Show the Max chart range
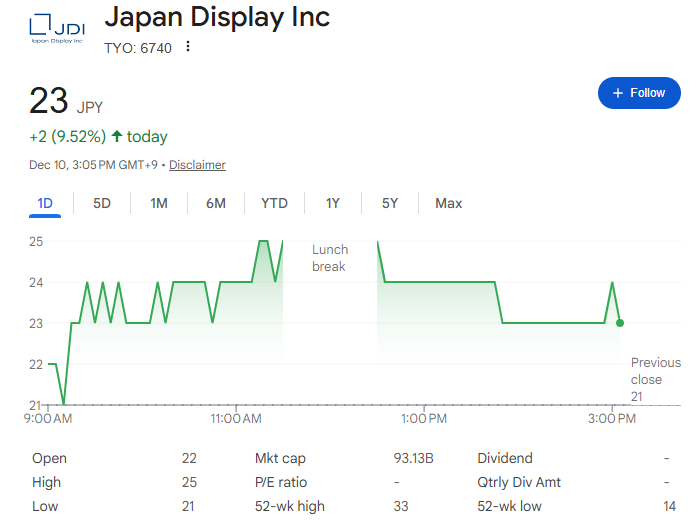 click(x=448, y=203)
